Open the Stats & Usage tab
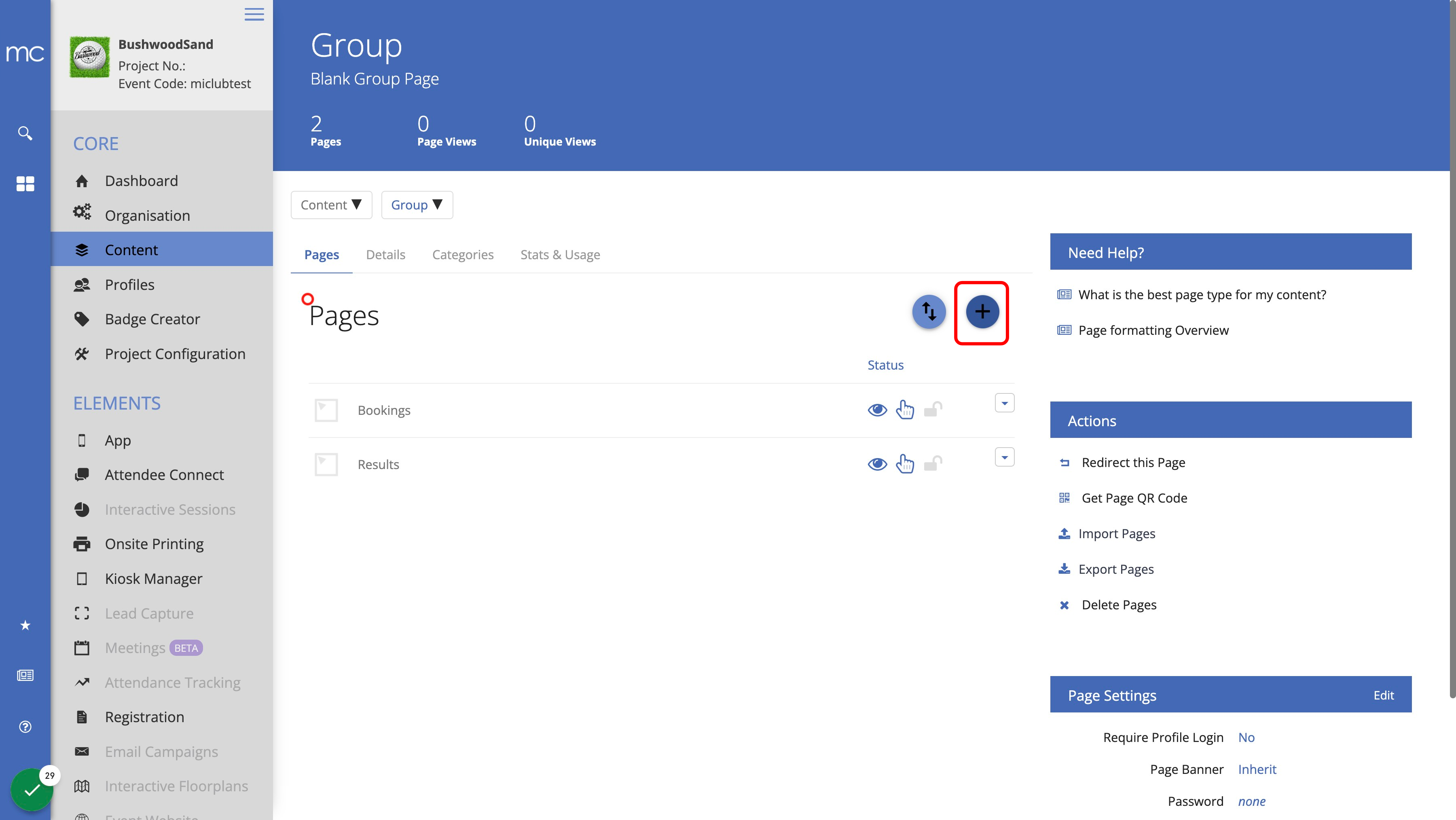 coord(560,255)
